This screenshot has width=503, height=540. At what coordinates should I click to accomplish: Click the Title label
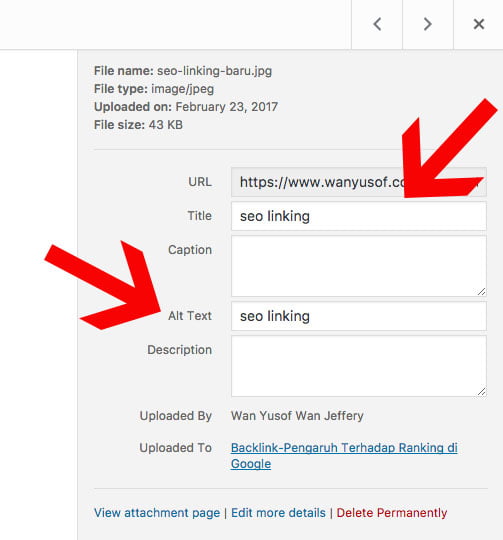click(x=200, y=216)
